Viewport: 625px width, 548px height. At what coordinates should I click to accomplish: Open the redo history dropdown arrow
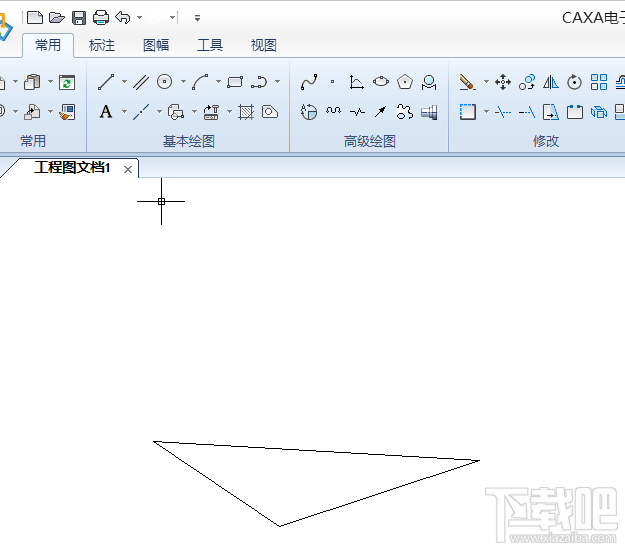click(172, 18)
